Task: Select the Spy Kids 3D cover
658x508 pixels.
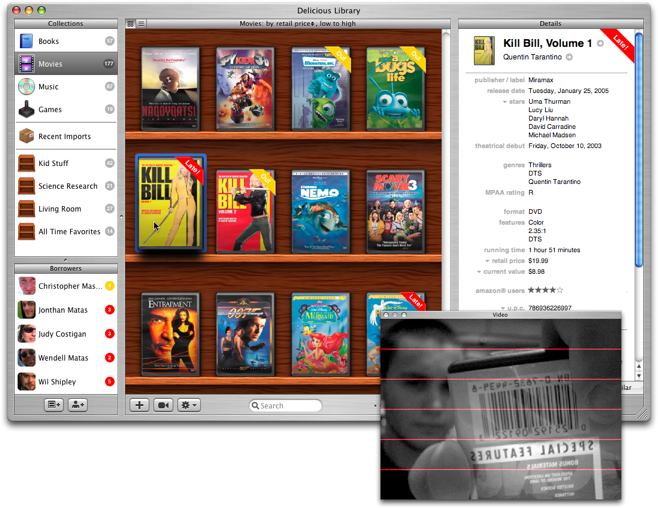Action: (x=245, y=89)
